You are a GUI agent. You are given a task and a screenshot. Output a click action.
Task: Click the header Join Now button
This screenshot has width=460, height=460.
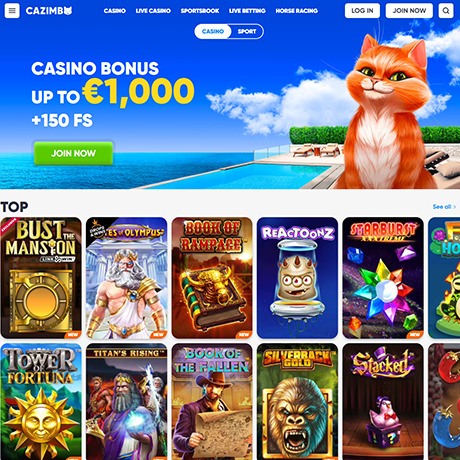[x=409, y=11]
